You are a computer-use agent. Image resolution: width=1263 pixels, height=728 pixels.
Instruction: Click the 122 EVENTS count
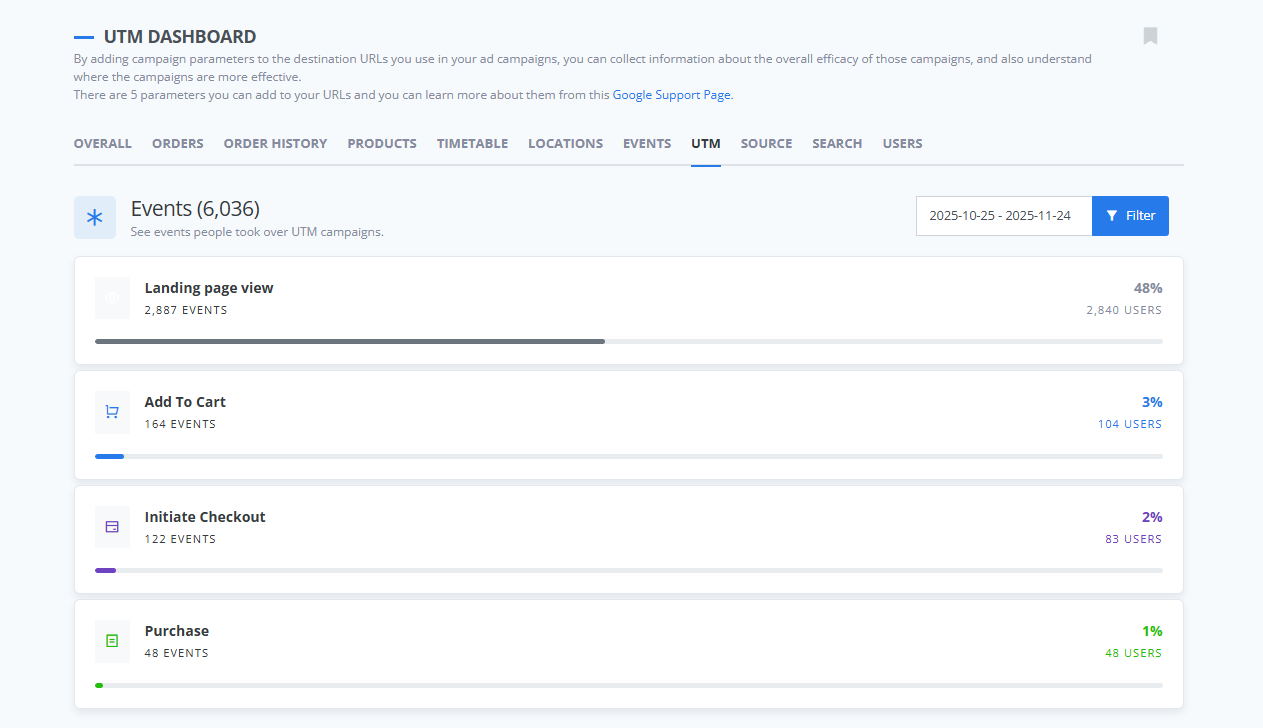tap(180, 539)
